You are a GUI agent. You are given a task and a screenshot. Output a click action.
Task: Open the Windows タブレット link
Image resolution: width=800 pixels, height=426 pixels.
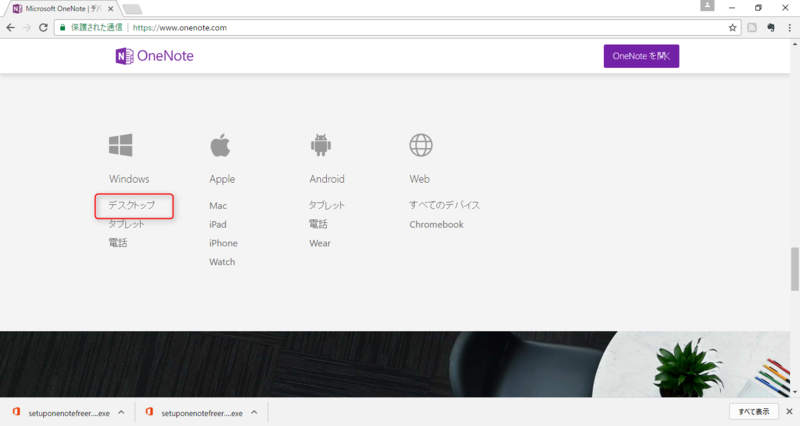tap(127, 224)
